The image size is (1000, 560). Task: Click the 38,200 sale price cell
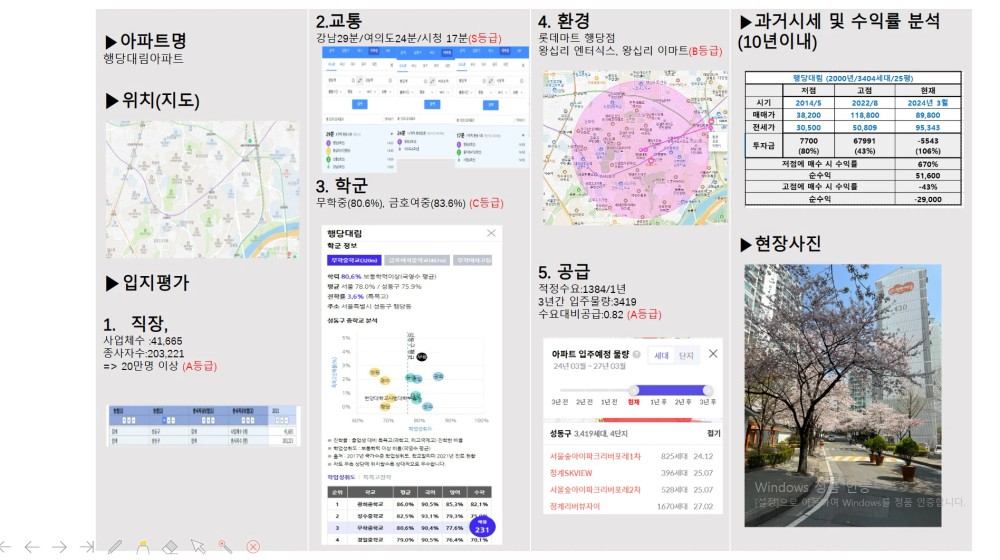(x=808, y=115)
